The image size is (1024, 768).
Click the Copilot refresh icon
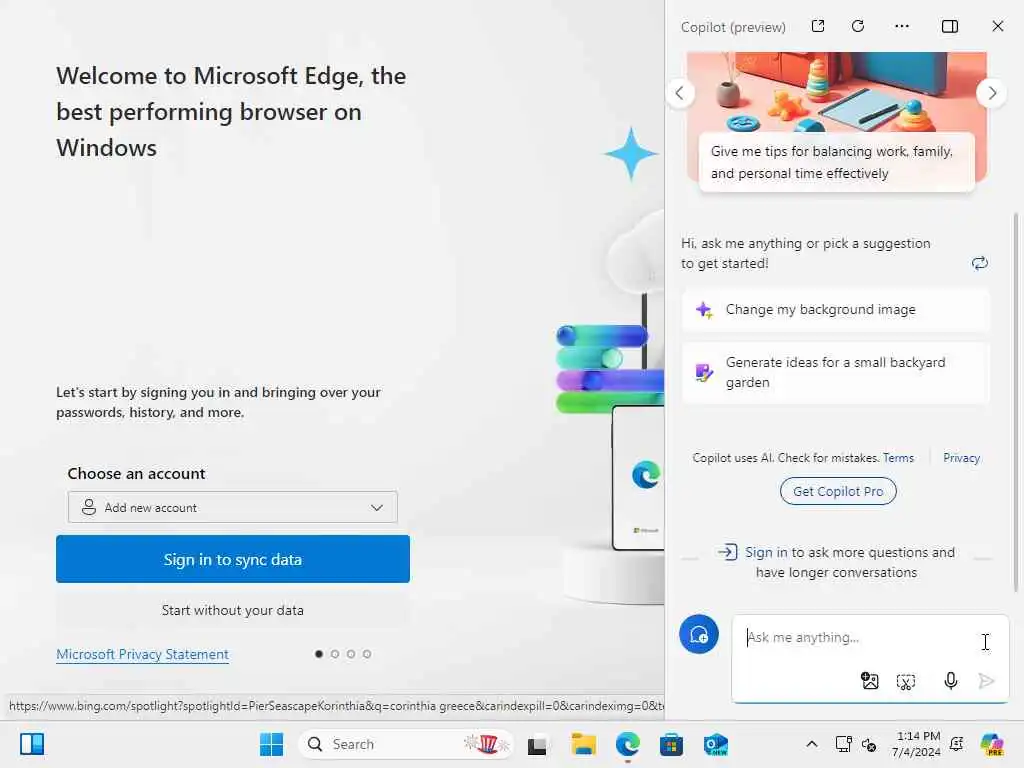click(x=858, y=26)
